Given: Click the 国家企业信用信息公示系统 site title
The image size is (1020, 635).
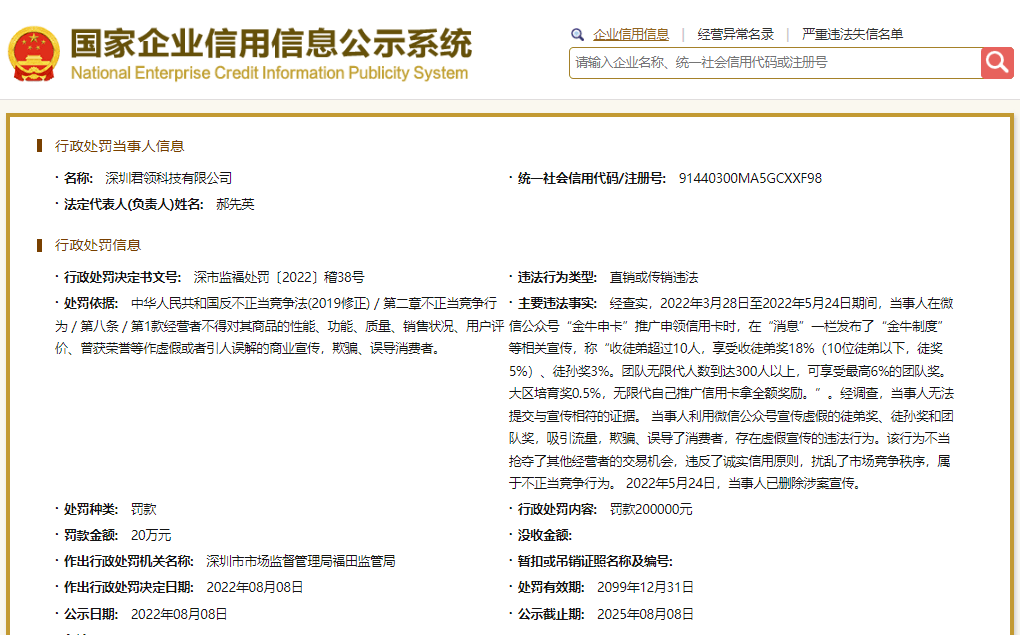Looking at the screenshot, I should [x=270, y=43].
